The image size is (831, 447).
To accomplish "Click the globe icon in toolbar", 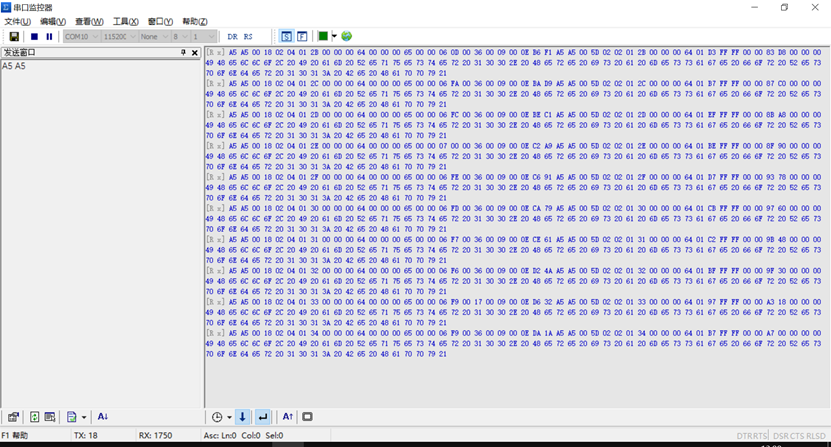I will click(347, 36).
